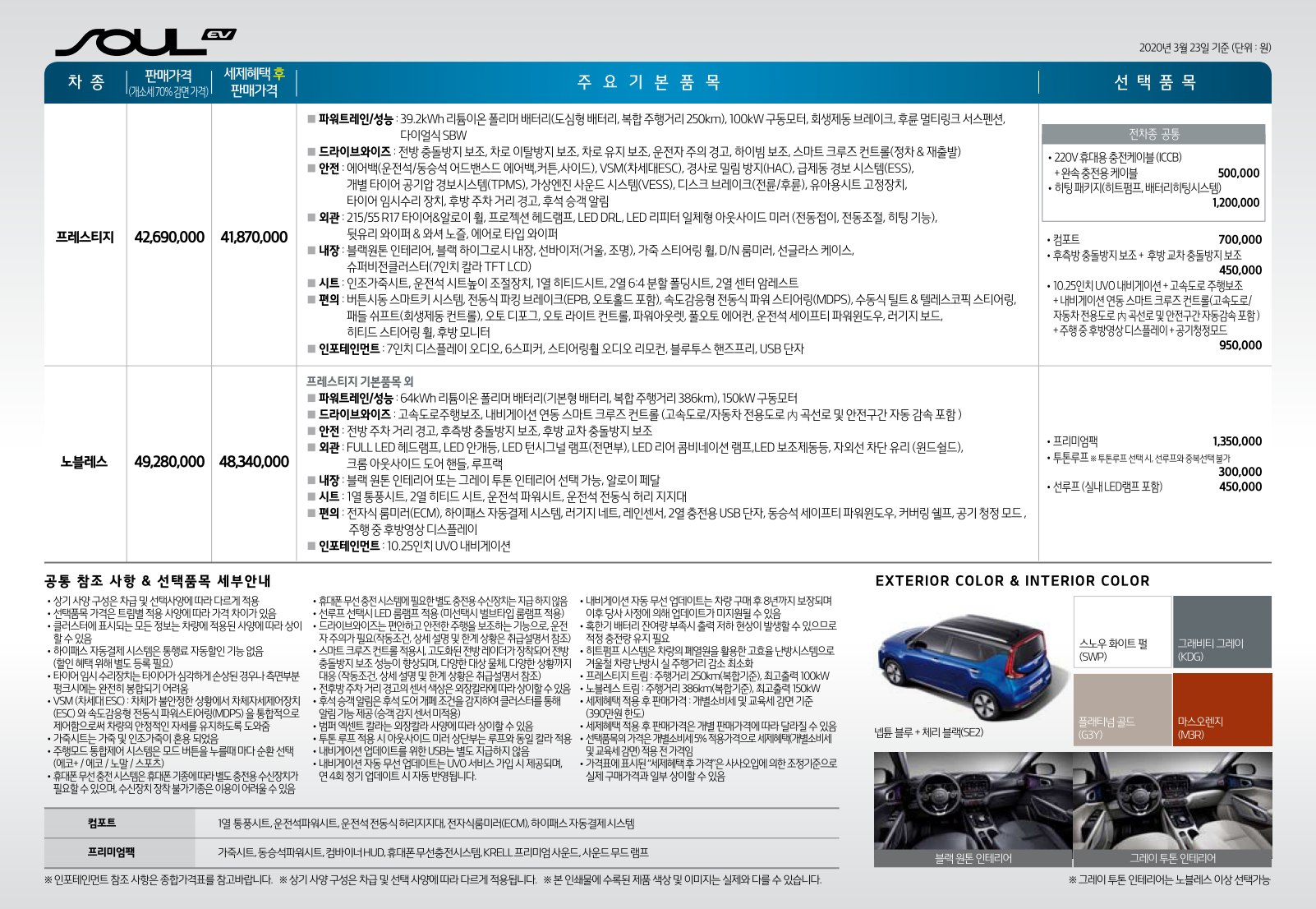Pick the Gravity Grey (KDG) color swatch

(1222, 632)
